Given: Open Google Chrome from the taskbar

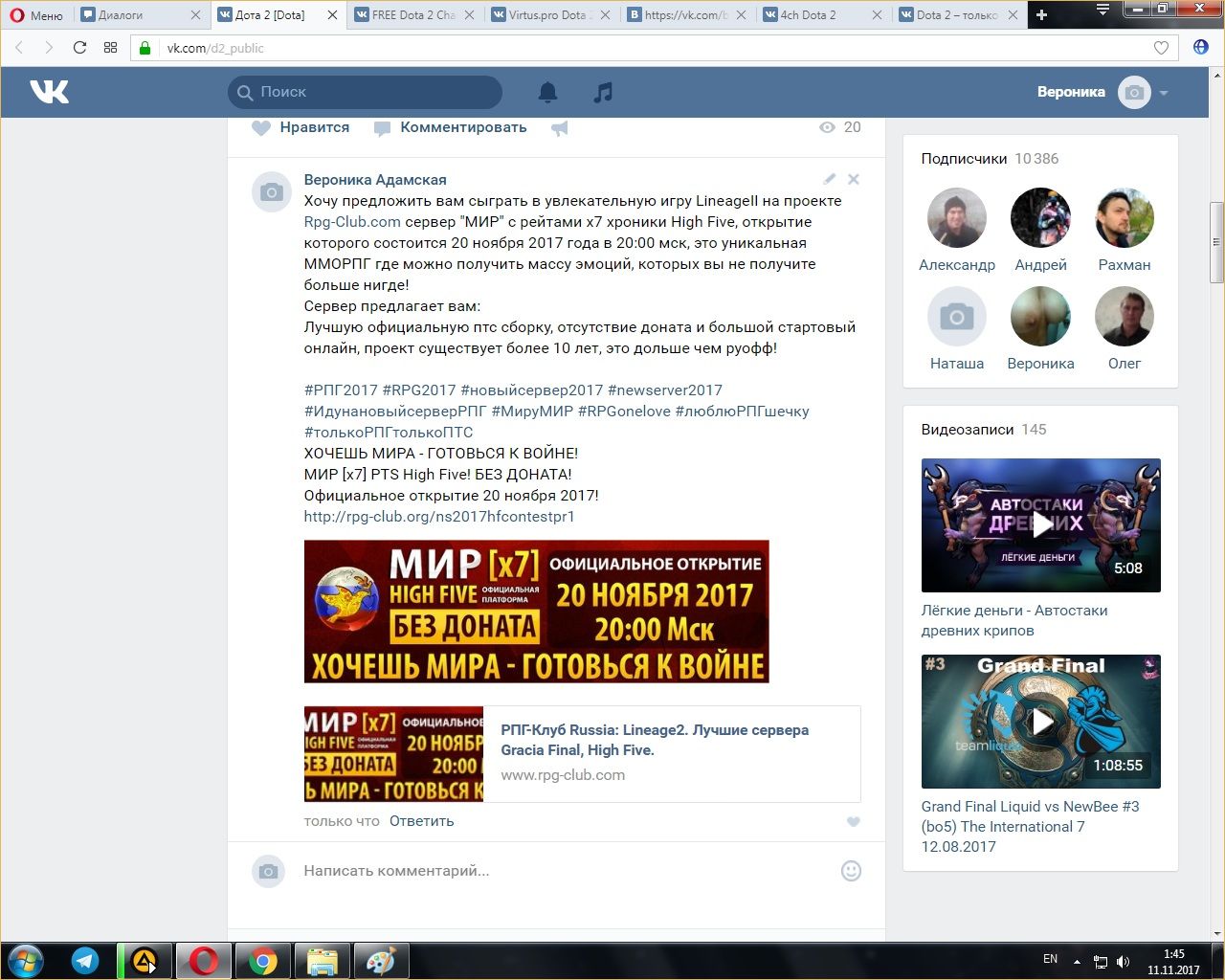Looking at the screenshot, I should coord(263,961).
